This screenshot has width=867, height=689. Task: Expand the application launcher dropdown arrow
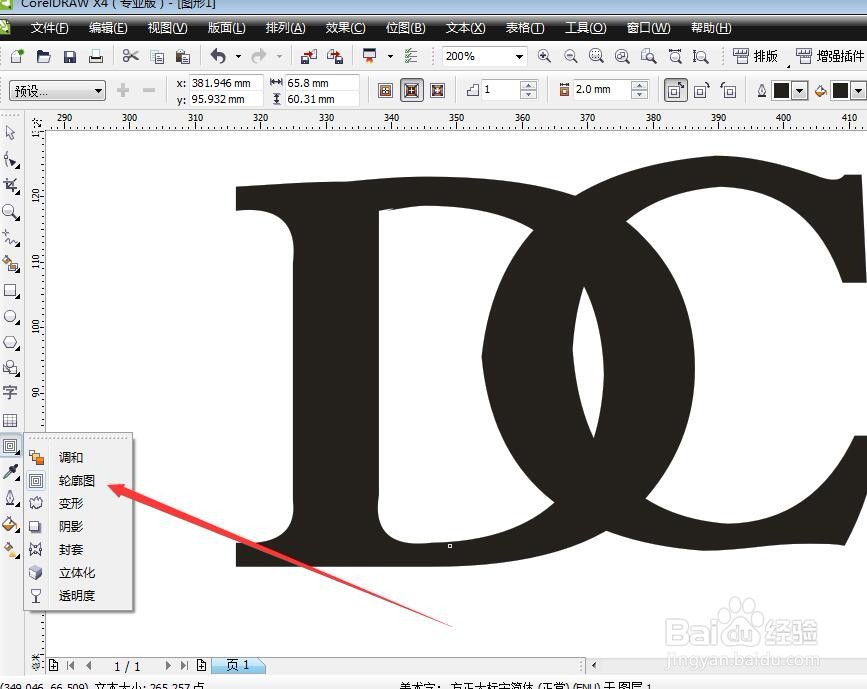coord(390,56)
